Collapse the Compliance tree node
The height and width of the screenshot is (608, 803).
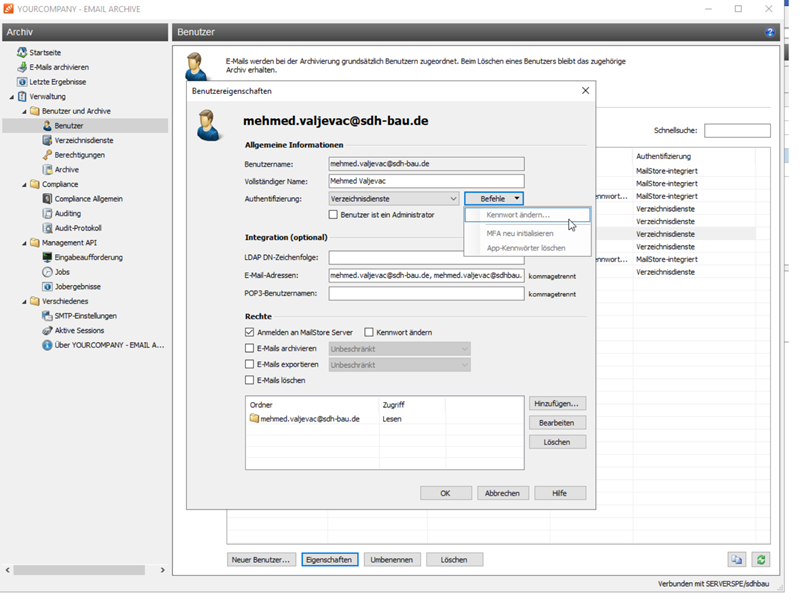pyautogui.click(x=24, y=185)
